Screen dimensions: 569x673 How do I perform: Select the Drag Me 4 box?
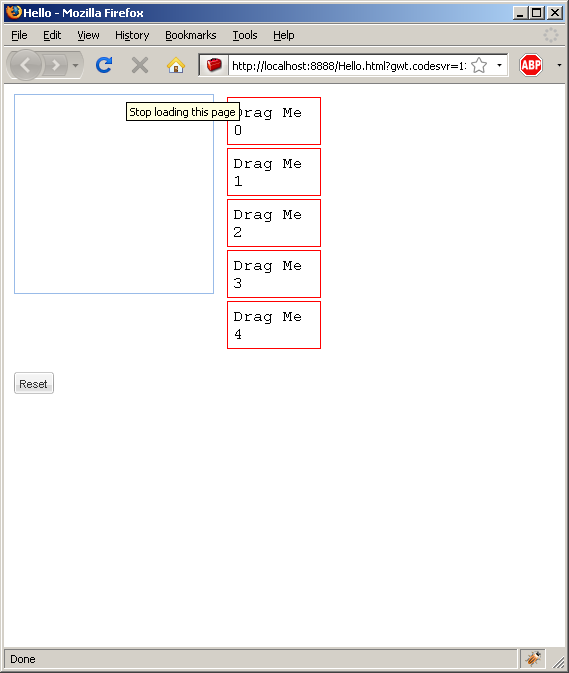pos(274,325)
